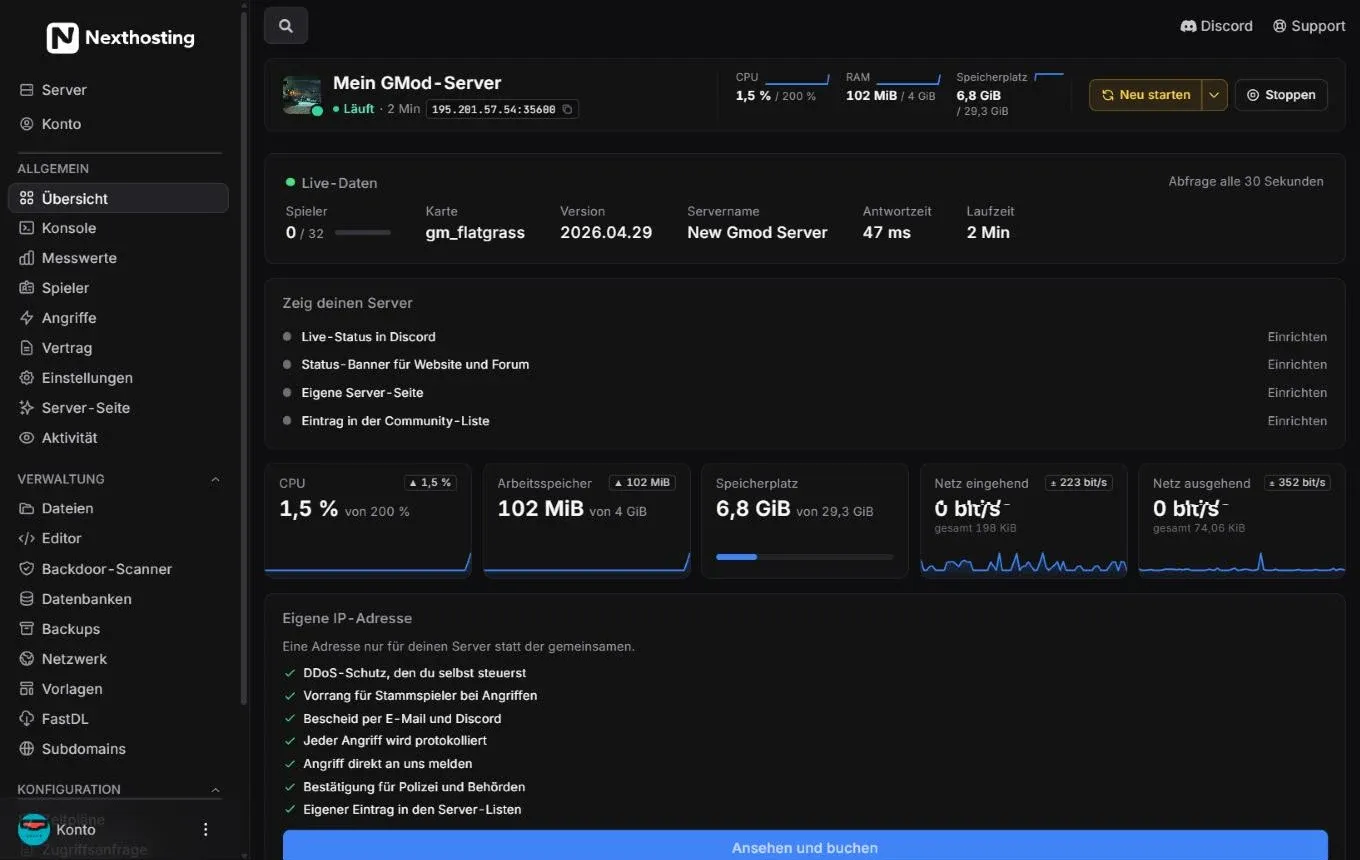1360x860 pixels.
Task: Open dropdown arrow beside Neu starten
Action: coord(1214,95)
